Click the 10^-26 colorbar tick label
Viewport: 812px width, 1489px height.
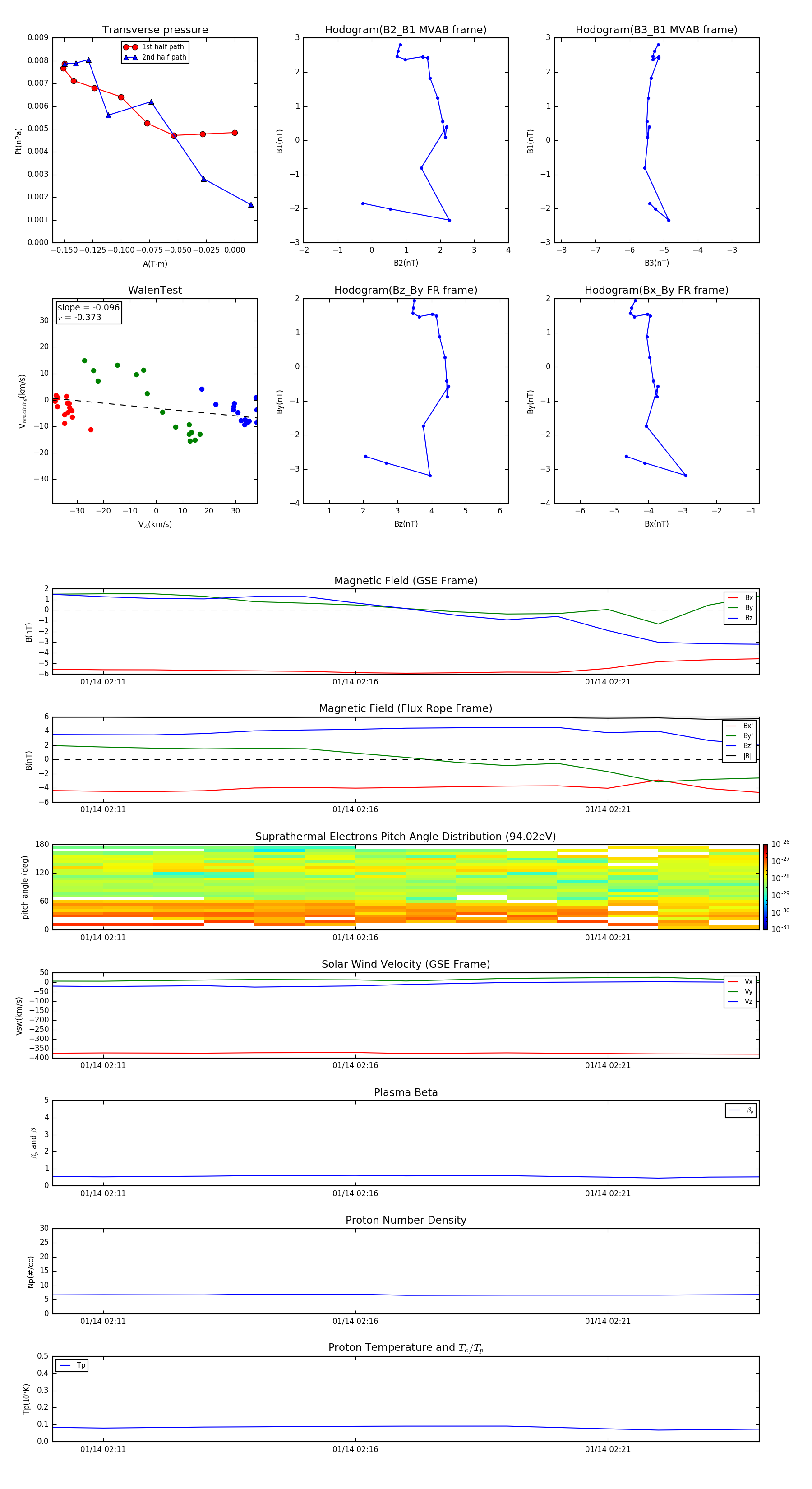click(x=780, y=845)
